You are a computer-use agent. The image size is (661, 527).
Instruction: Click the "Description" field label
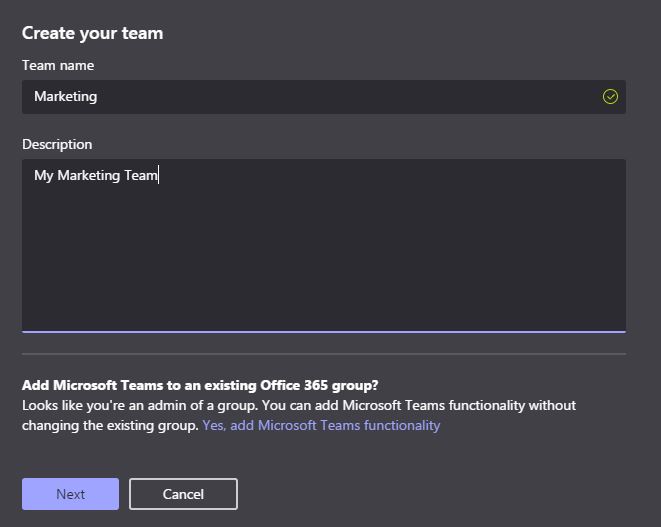pyautogui.click(x=57, y=144)
